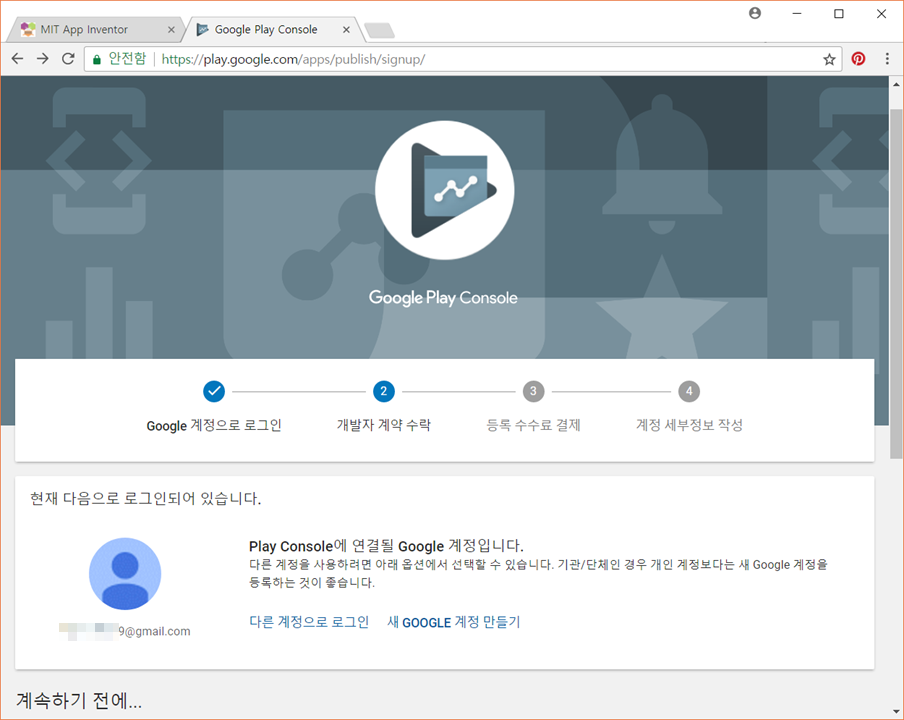Viewport: 904px width, 720px height.
Task: Click the blue account avatar picture
Action: [125, 574]
